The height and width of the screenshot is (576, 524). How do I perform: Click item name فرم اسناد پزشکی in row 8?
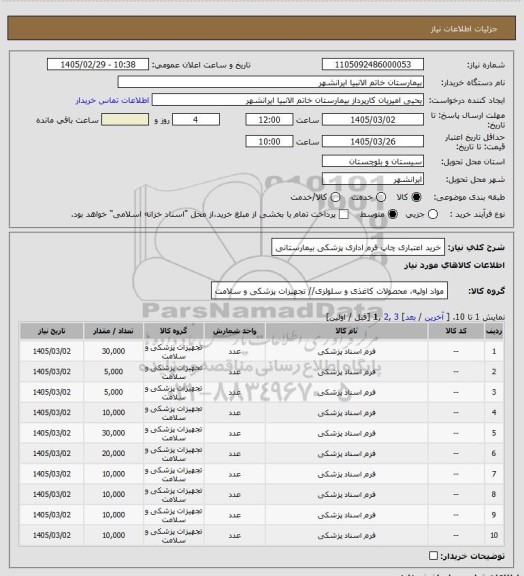pyautogui.click(x=347, y=494)
